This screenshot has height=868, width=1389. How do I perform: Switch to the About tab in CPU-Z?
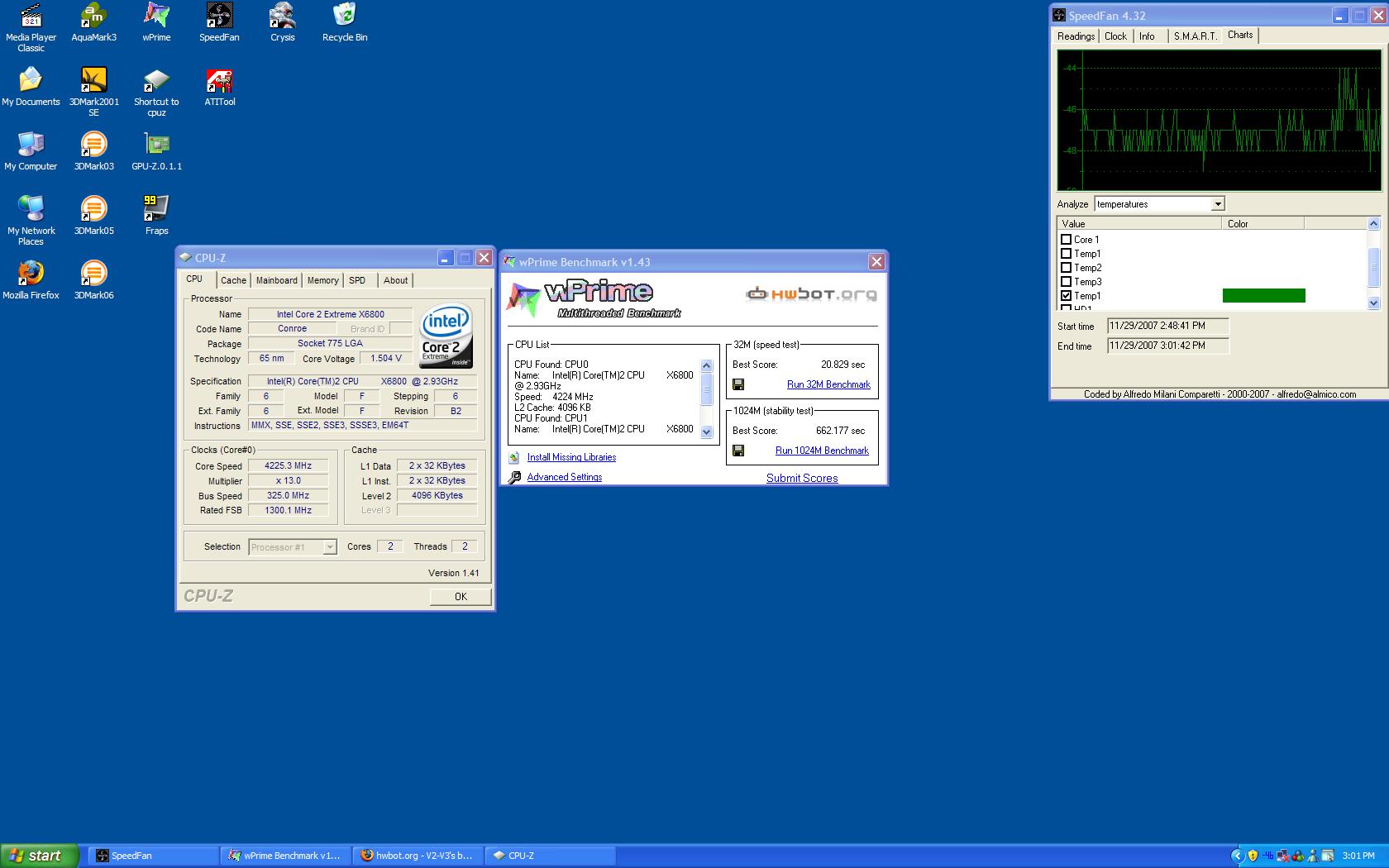(395, 280)
